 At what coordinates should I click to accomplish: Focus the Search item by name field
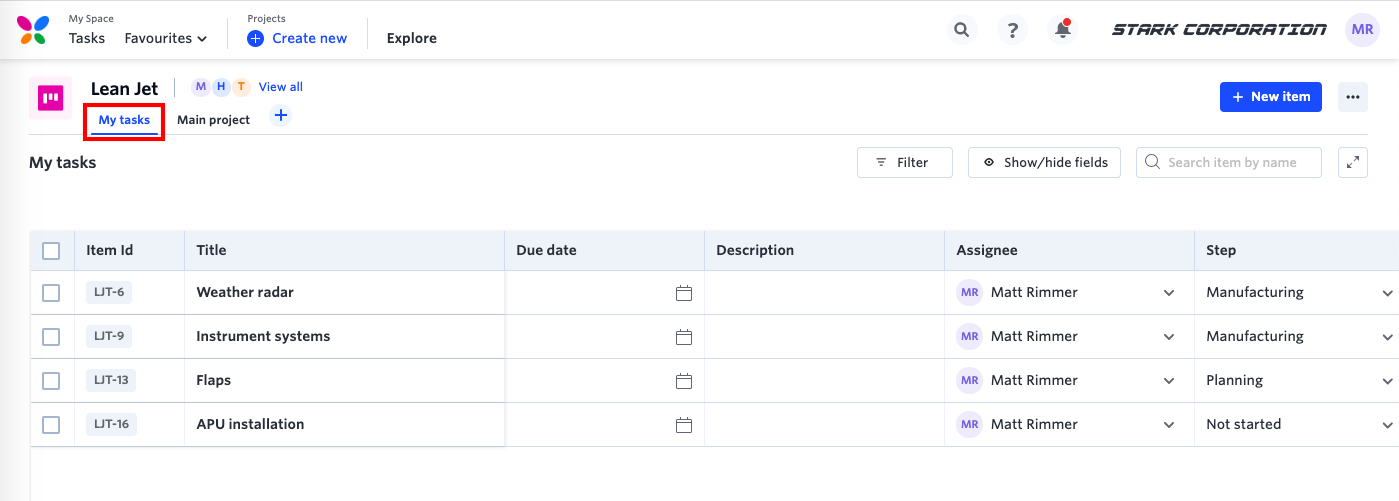pos(1238,163)
